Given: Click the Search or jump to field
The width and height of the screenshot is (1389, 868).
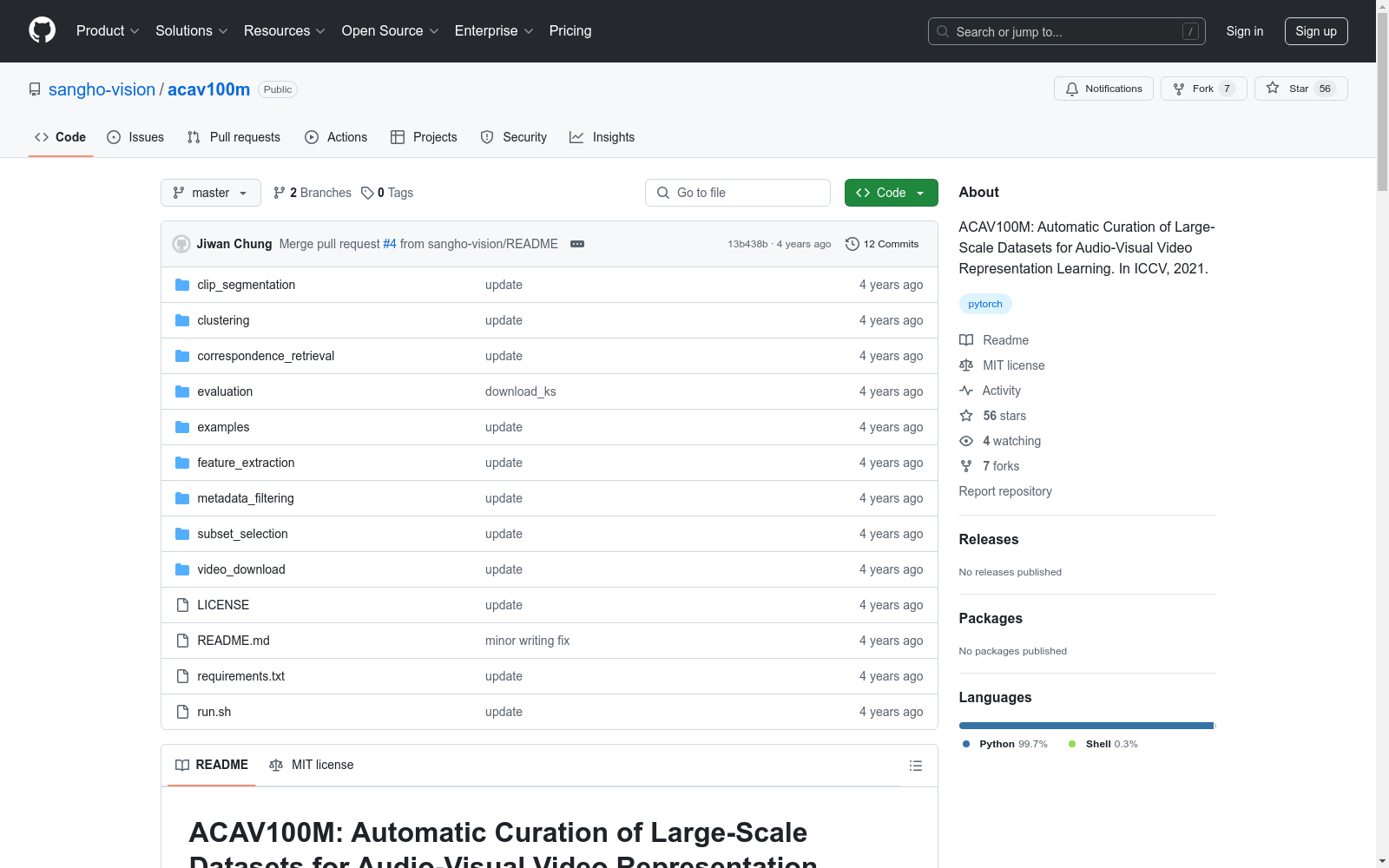Looking at the screenshot, I should (1067, 31).
